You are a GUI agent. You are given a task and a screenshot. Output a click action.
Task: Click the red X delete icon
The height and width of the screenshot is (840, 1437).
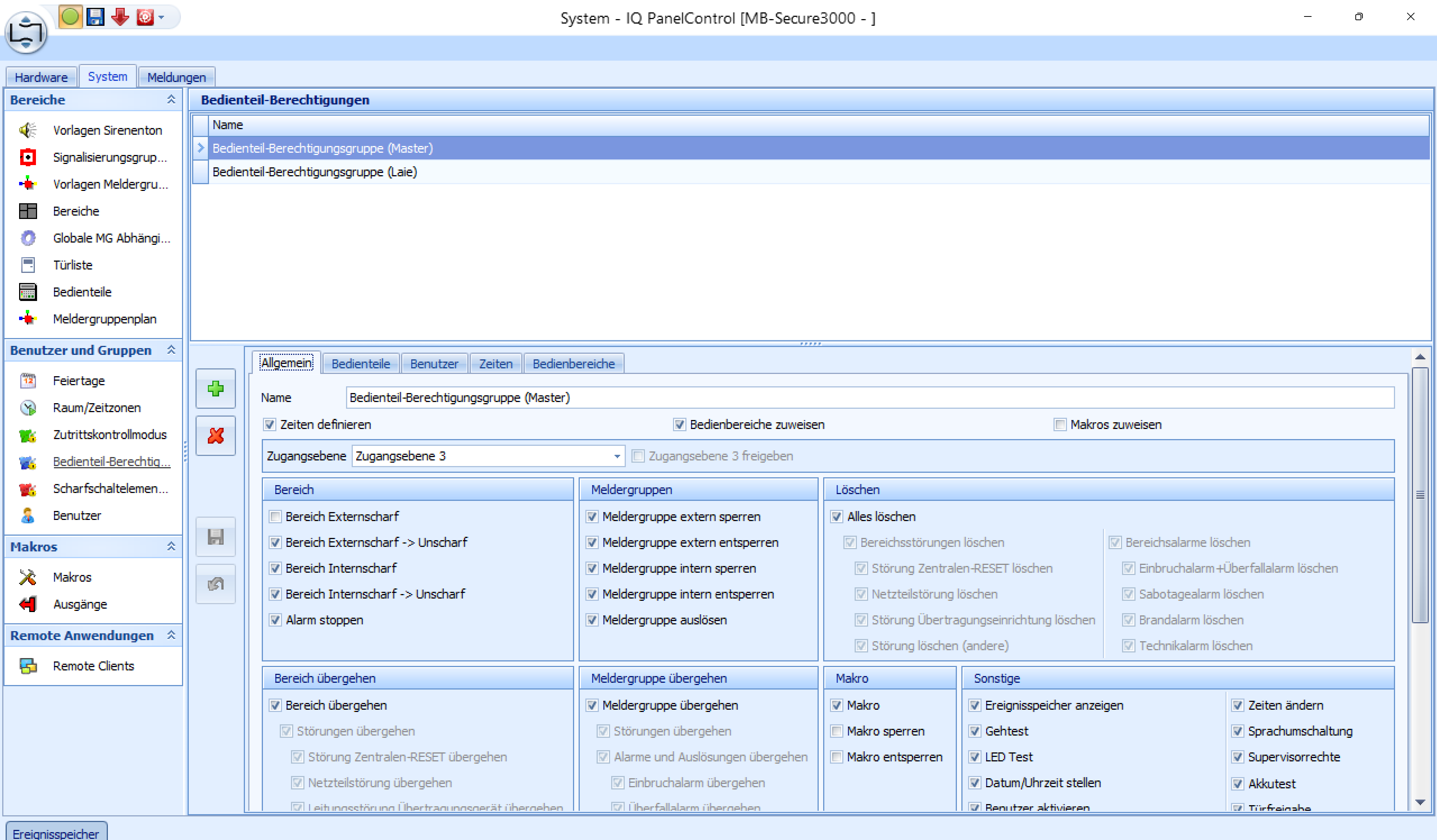(x=216, y=436)
